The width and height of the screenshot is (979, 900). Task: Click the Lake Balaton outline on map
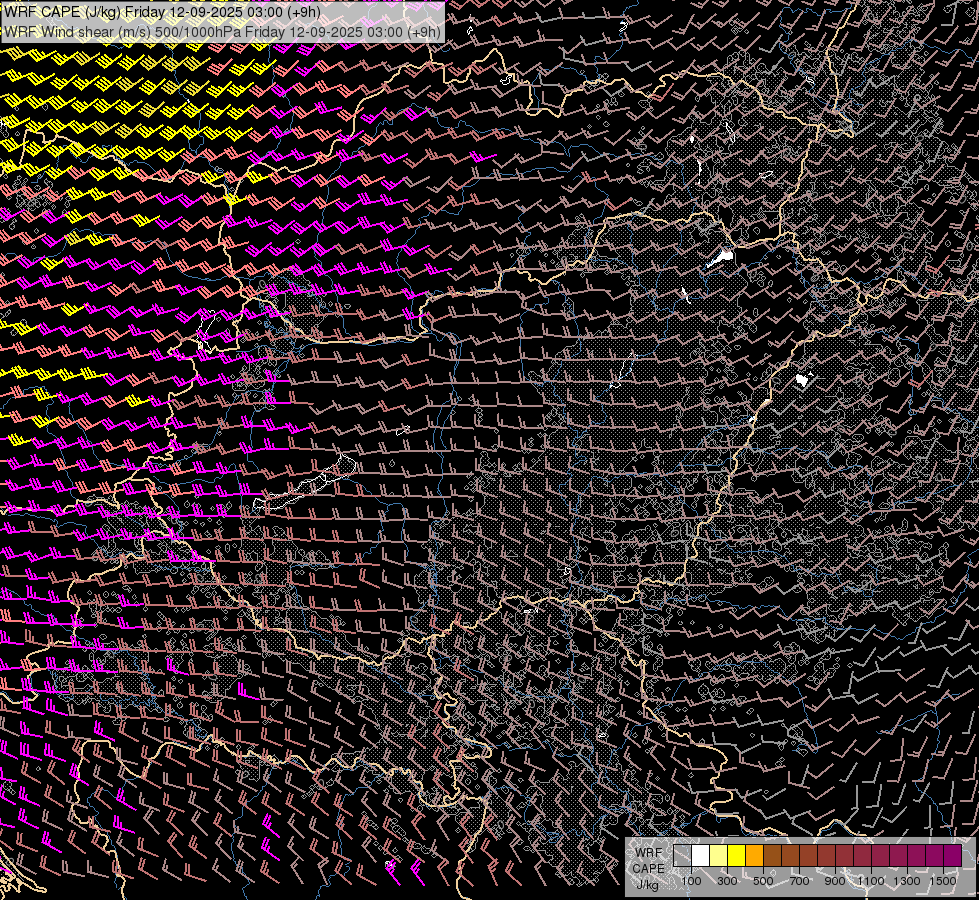(x=305, y=487)
